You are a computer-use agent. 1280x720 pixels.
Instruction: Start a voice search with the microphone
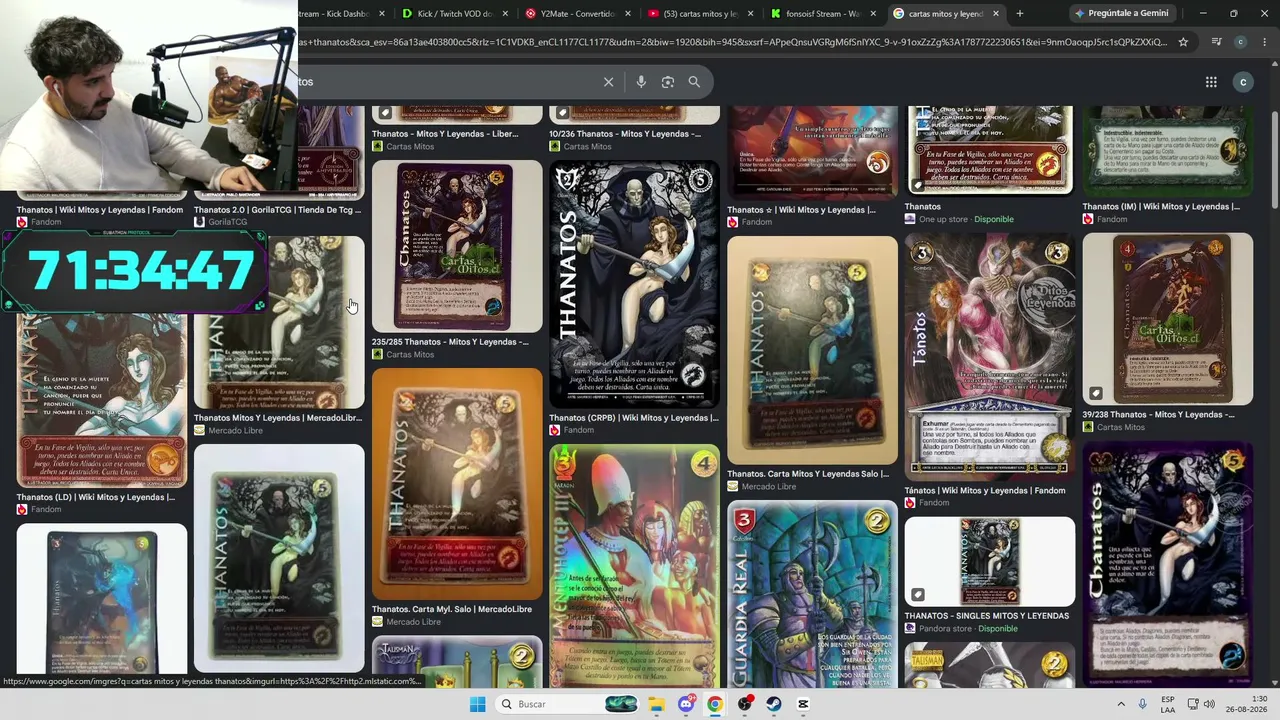(x=641, y=82)
